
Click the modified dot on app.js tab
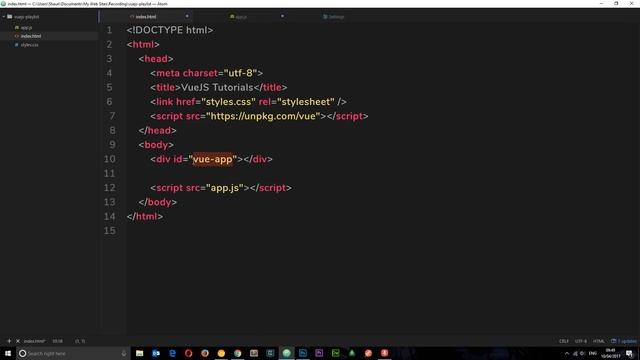click(x=282, y=16)
